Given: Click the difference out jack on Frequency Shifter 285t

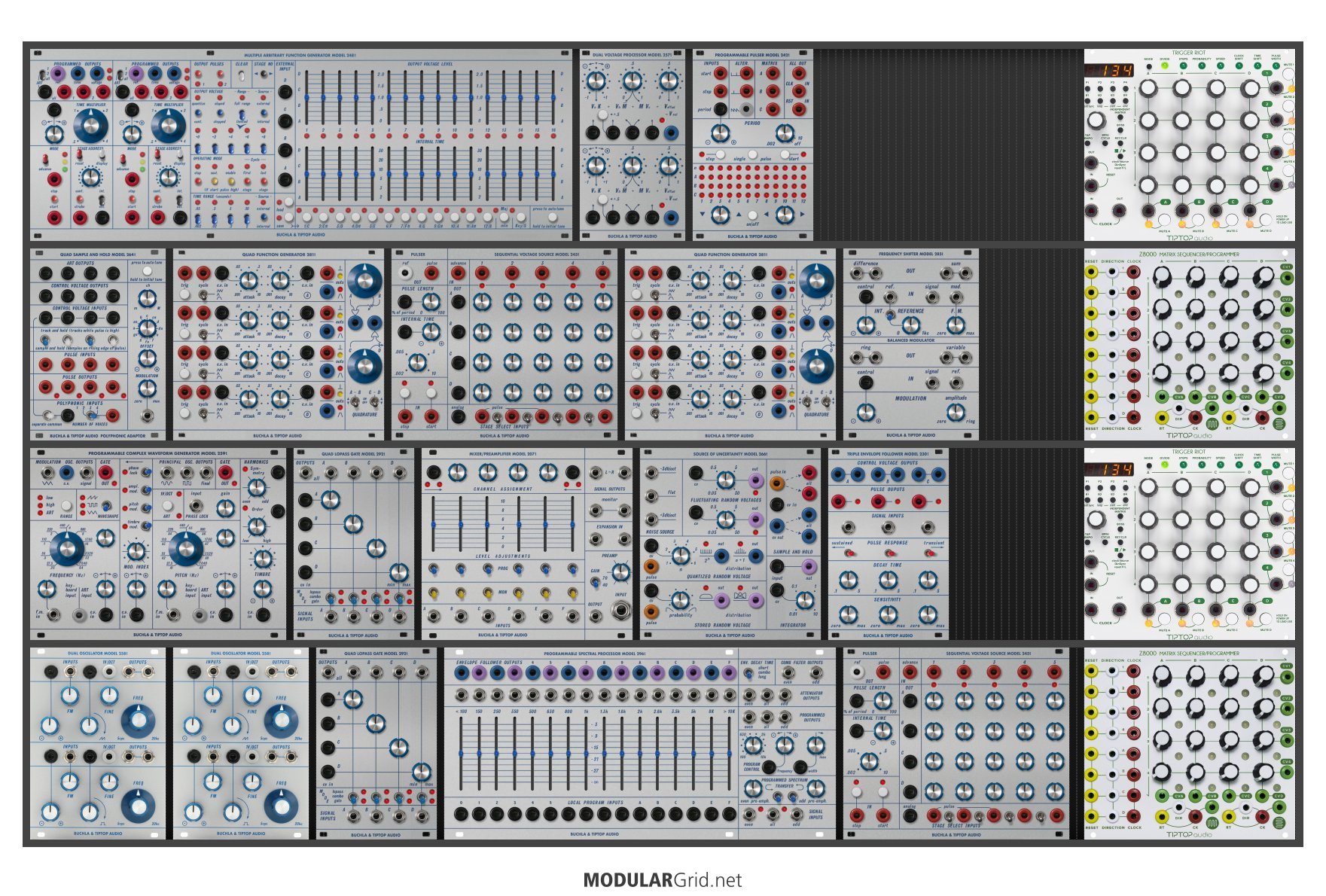Looking at the screenshot, I should (x=858, y=273).
